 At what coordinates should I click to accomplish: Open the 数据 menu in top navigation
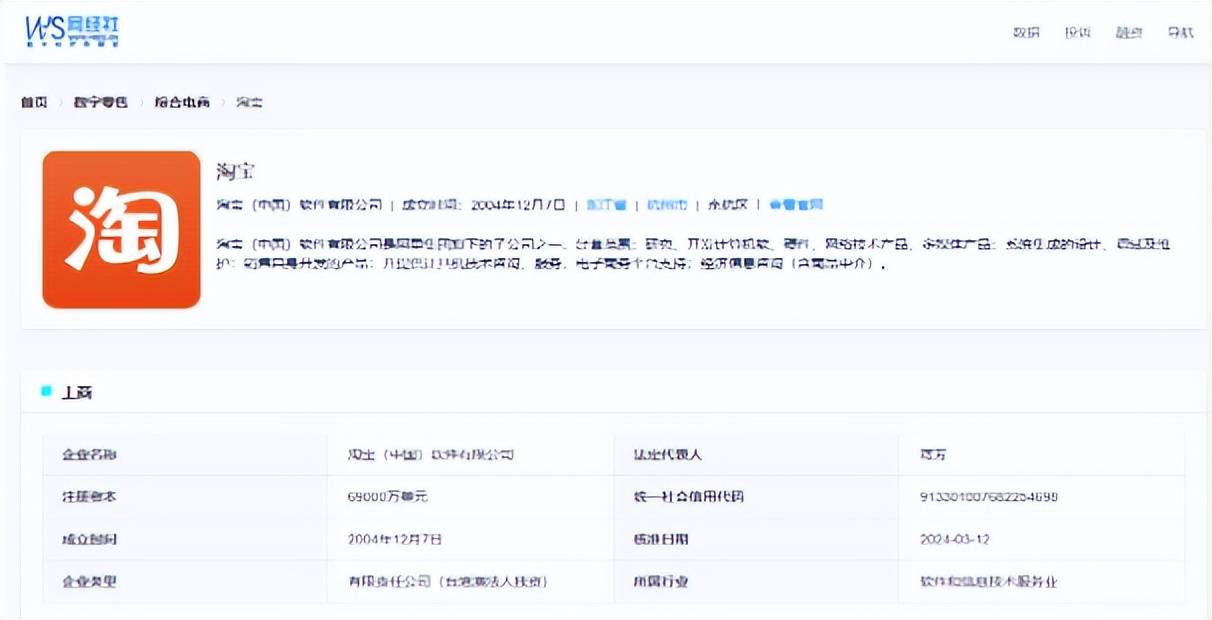pos(1026,32)
